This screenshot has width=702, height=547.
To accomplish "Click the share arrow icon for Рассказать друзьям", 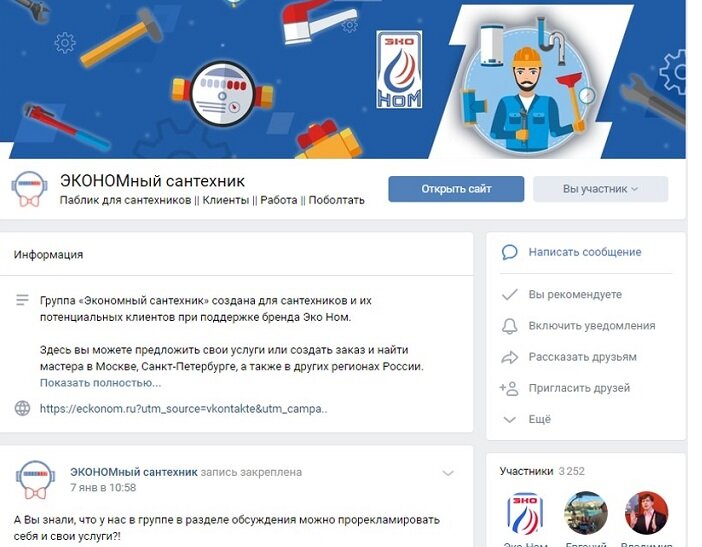I will (509, 357).
